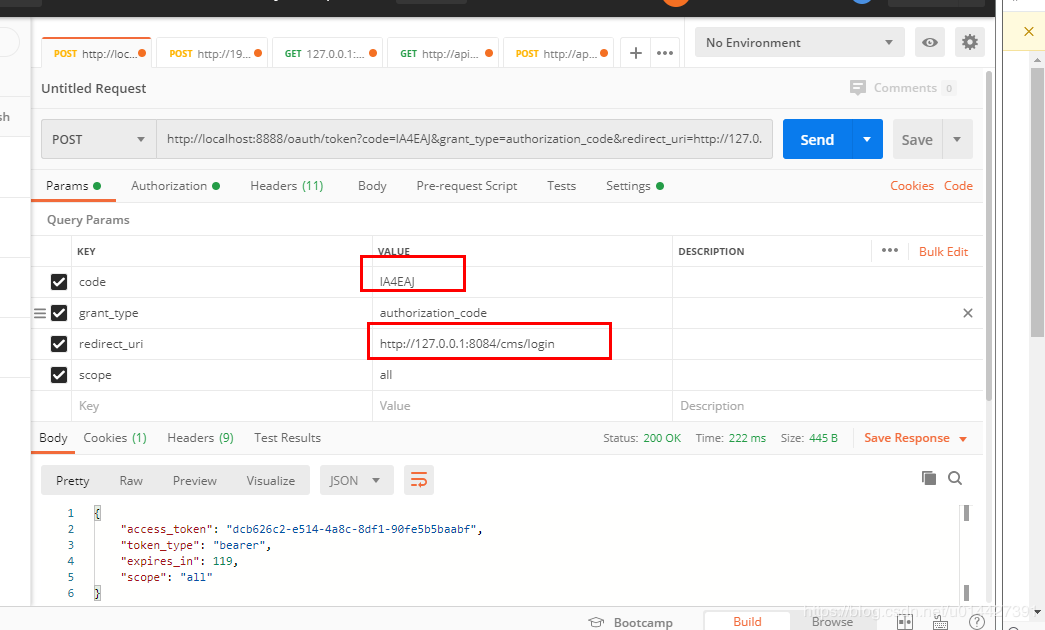Image resolution: width=1045 pixels, height=630 pixels.
Task: Switch to the GET http://api... request tab
Action: tap(445, 53)
